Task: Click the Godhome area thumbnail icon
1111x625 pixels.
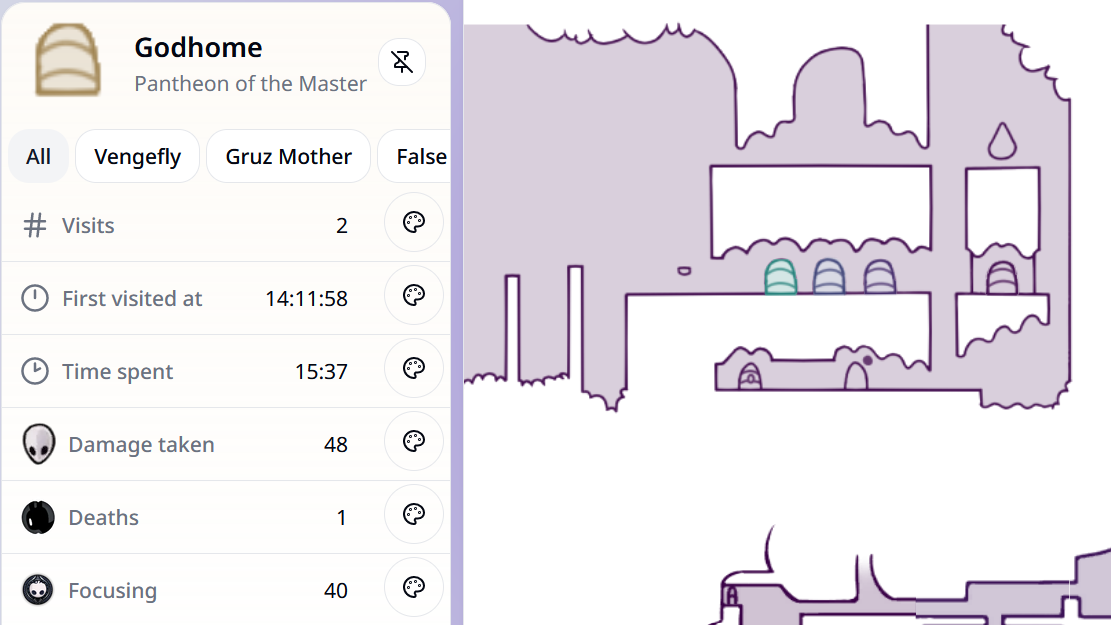Action: [x=67, y=63]
